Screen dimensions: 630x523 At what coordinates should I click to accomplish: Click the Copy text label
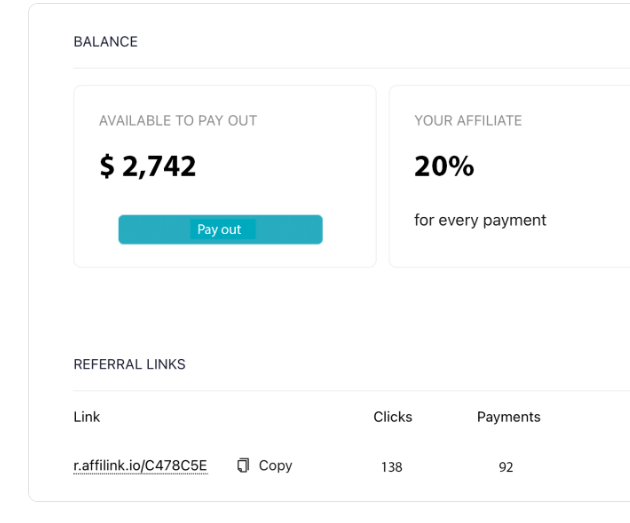click(x=275, y=466)
